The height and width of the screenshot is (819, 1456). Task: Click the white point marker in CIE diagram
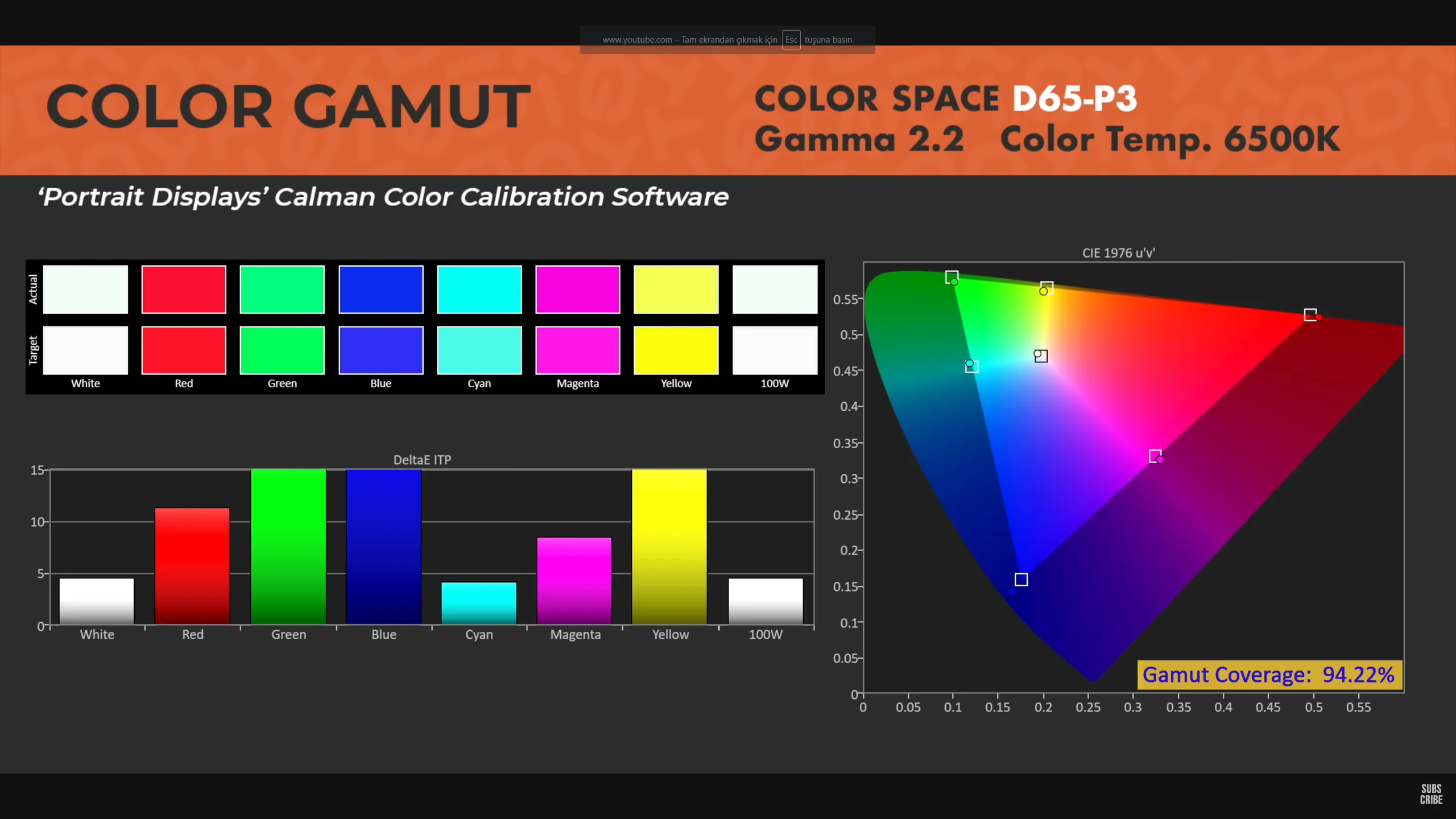1040,355
